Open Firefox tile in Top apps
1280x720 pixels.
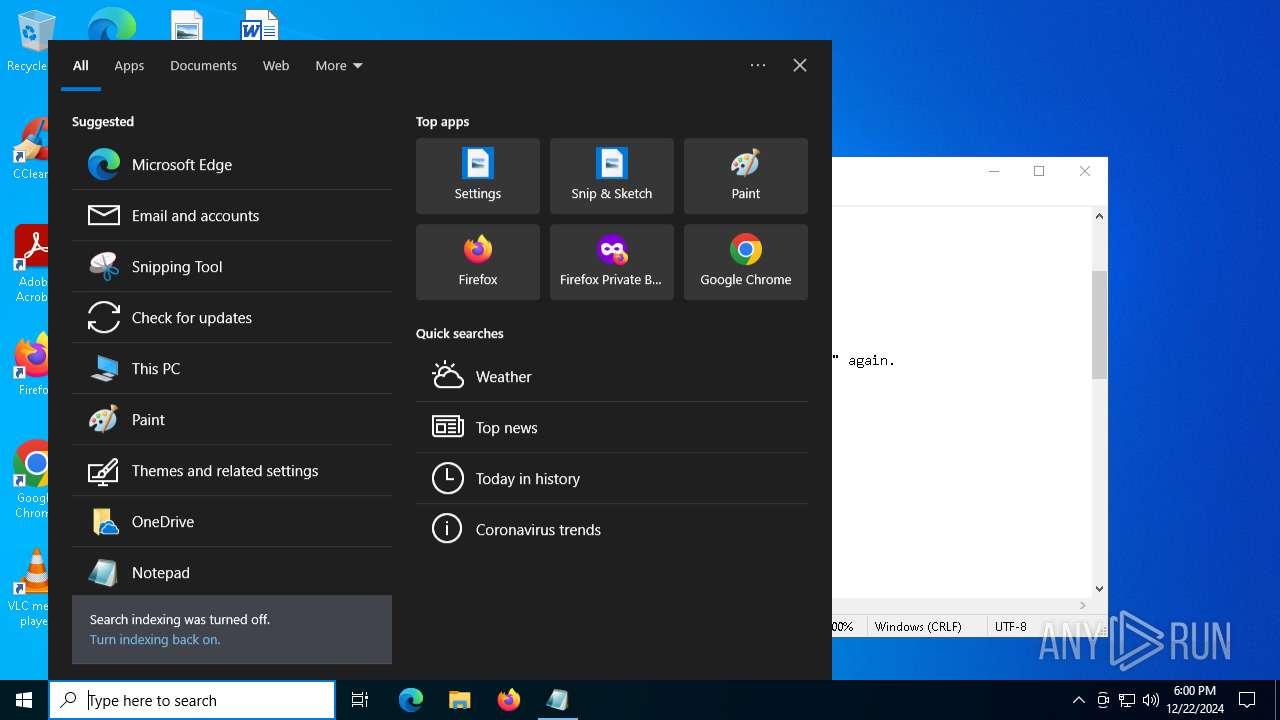pyautogui.click(x=478, y=262)
